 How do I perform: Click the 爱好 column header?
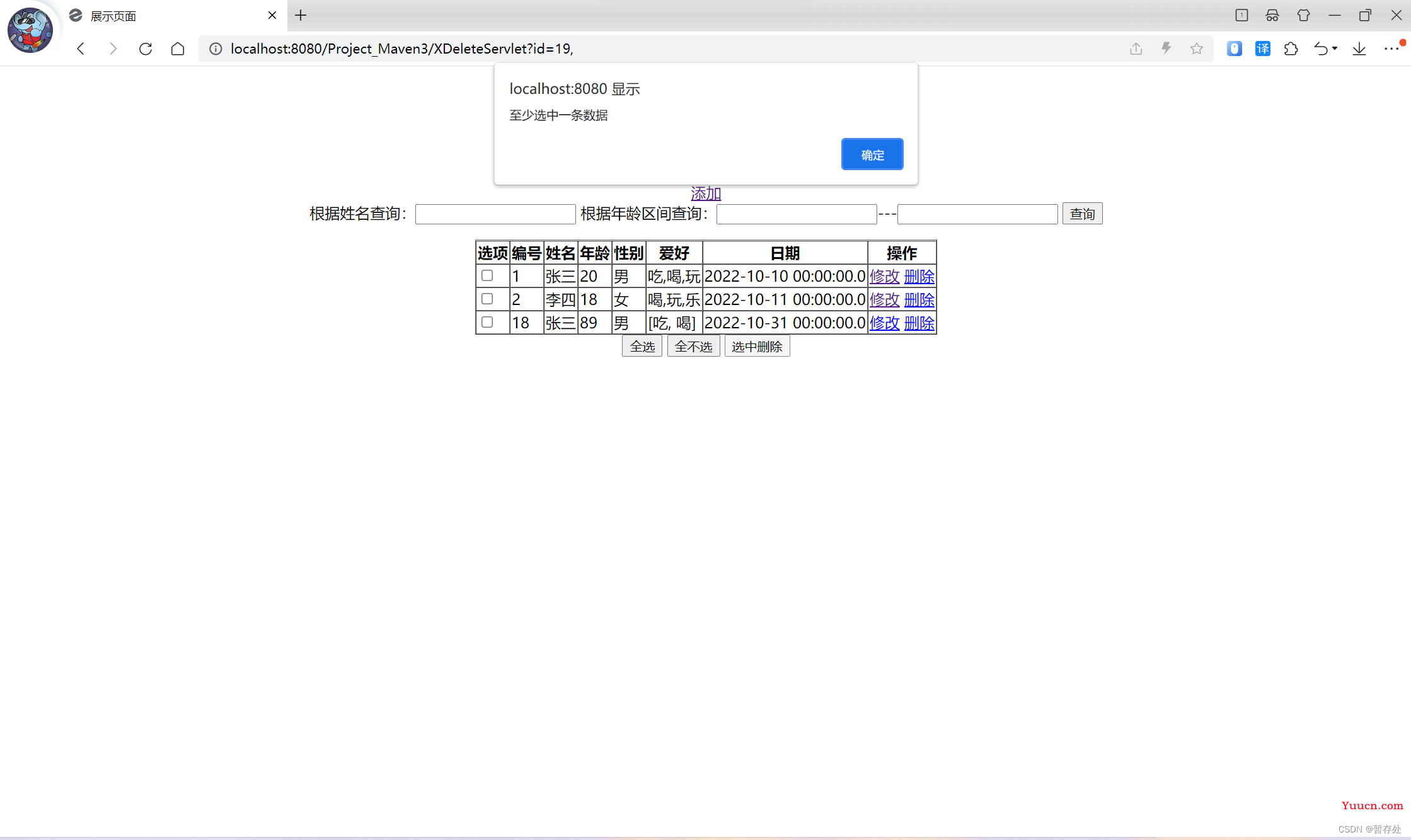click(674, 253)
